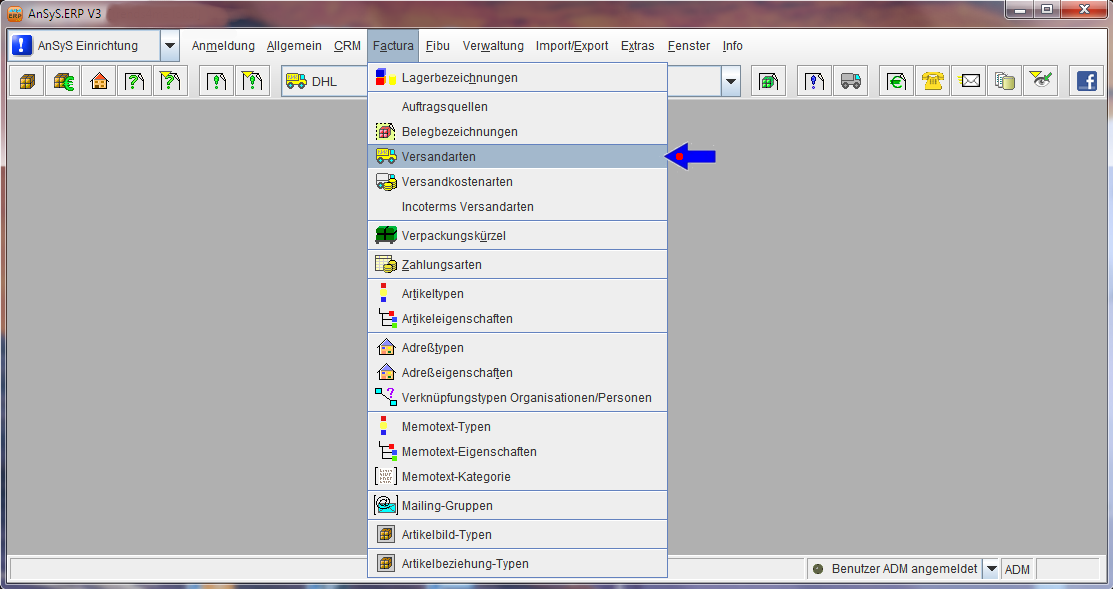Click the documents and database cylinder icon
1113x589 pixels.
pos(1005,81)
